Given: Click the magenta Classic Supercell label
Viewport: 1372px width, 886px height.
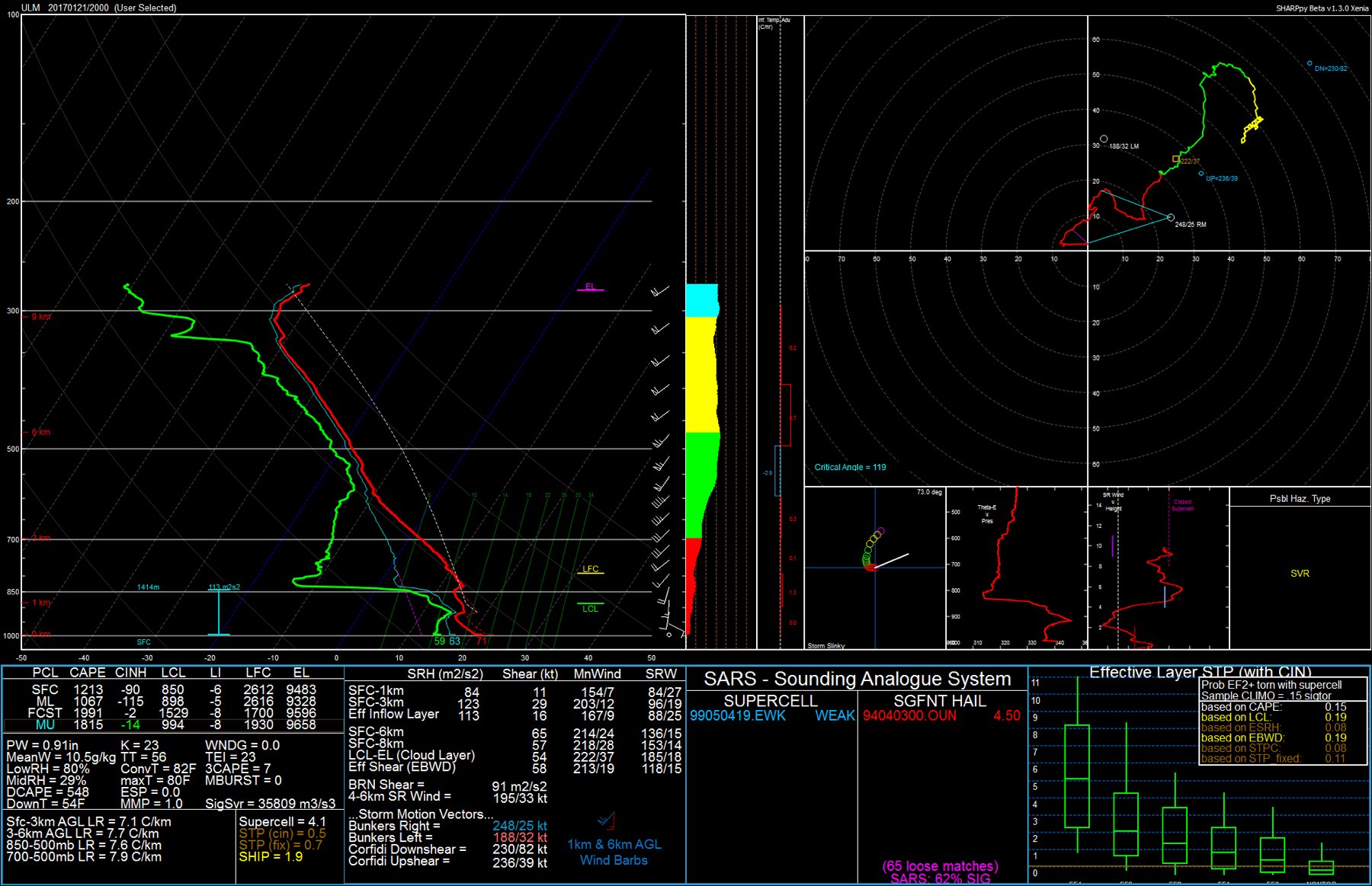Looking at the screenshot, I should (1183, 505).
